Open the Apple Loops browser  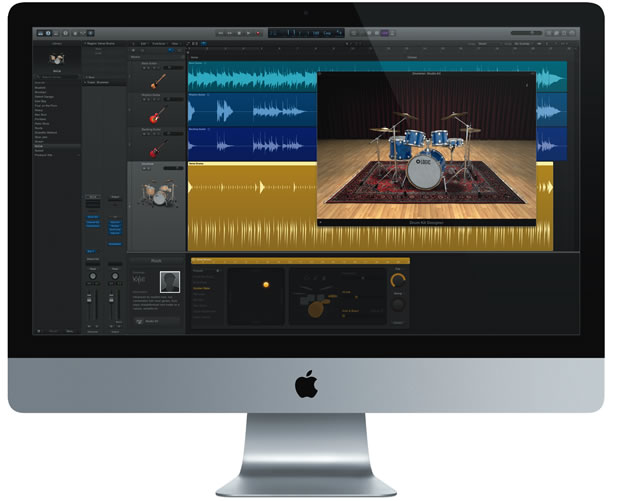pos(565,33)
